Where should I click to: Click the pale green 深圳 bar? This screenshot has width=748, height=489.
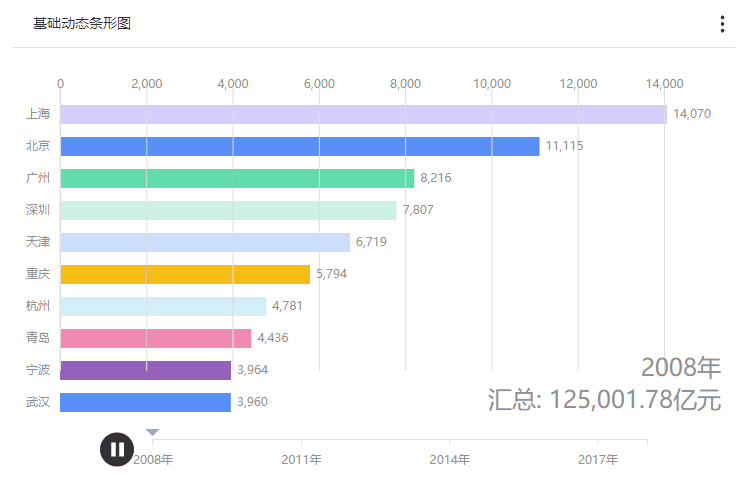pos(228,210)
